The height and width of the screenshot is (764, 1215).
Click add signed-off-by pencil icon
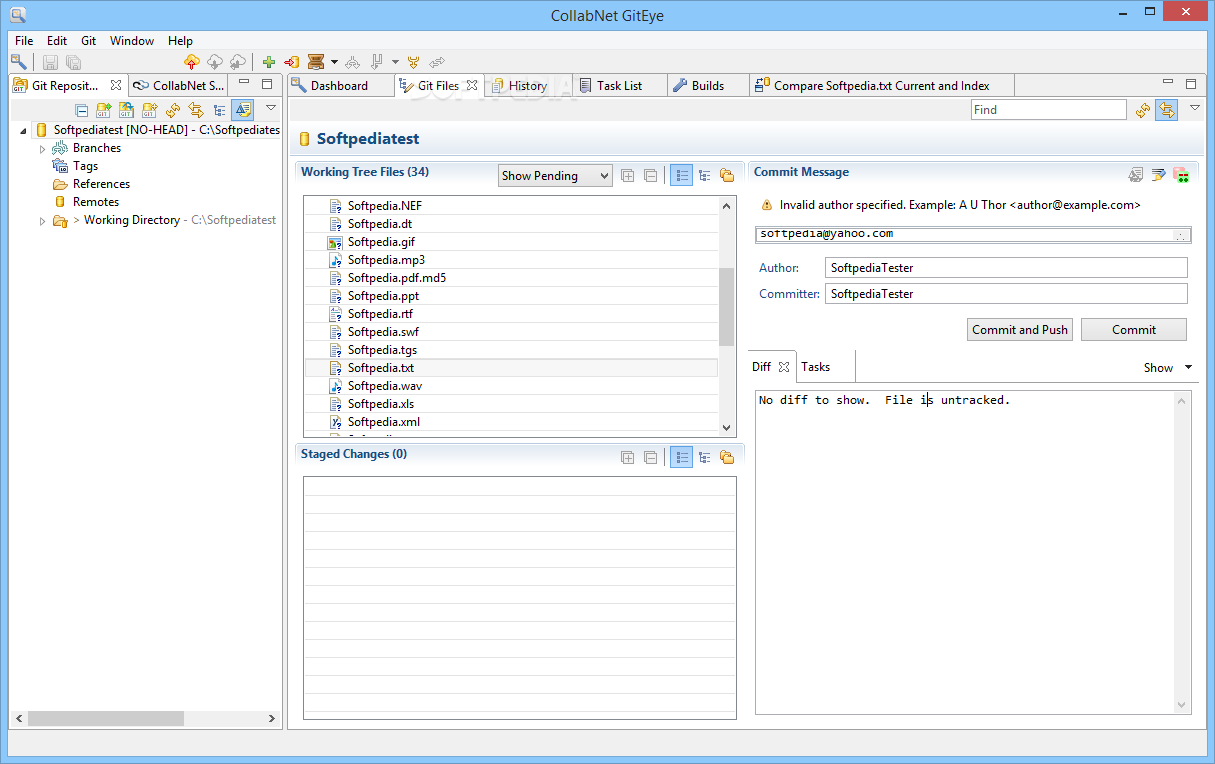click(x=1159, y=175)
